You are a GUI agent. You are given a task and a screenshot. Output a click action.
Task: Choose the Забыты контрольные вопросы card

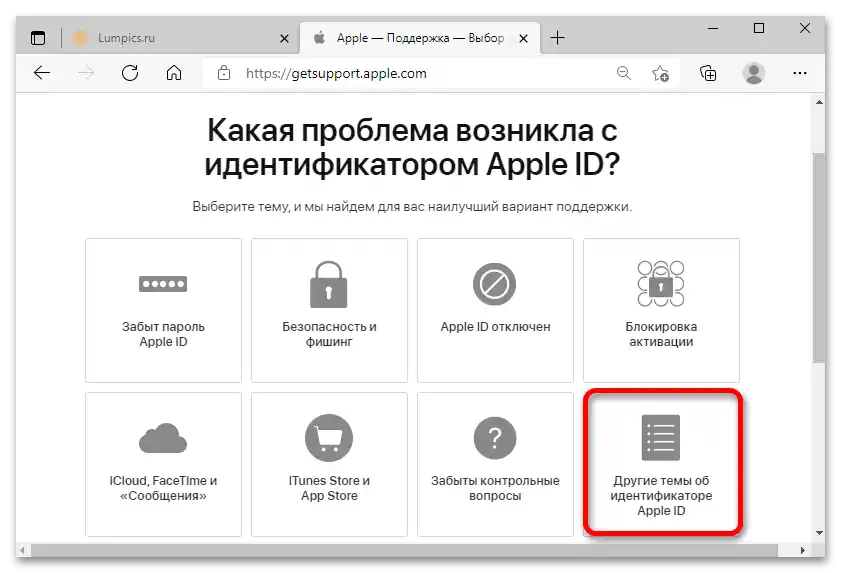coord(495,464)
